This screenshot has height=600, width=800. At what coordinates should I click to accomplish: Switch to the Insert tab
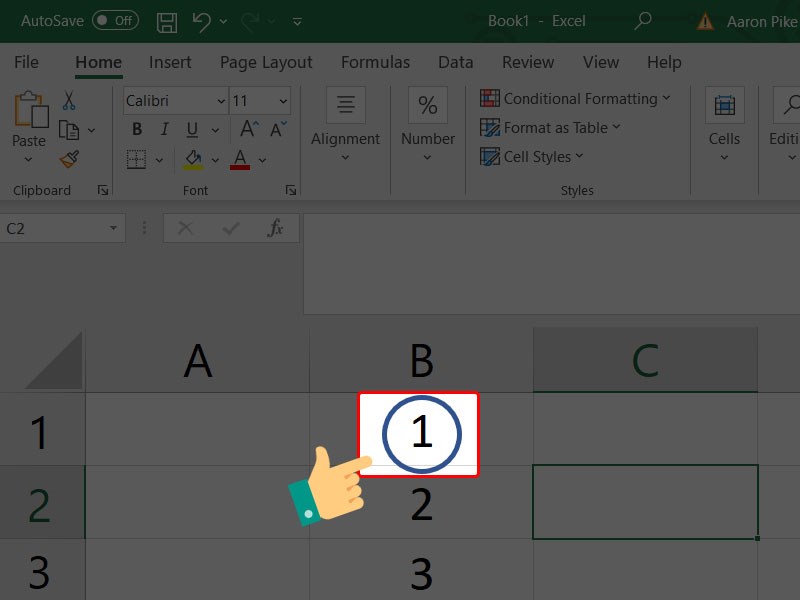click(170, 62)
